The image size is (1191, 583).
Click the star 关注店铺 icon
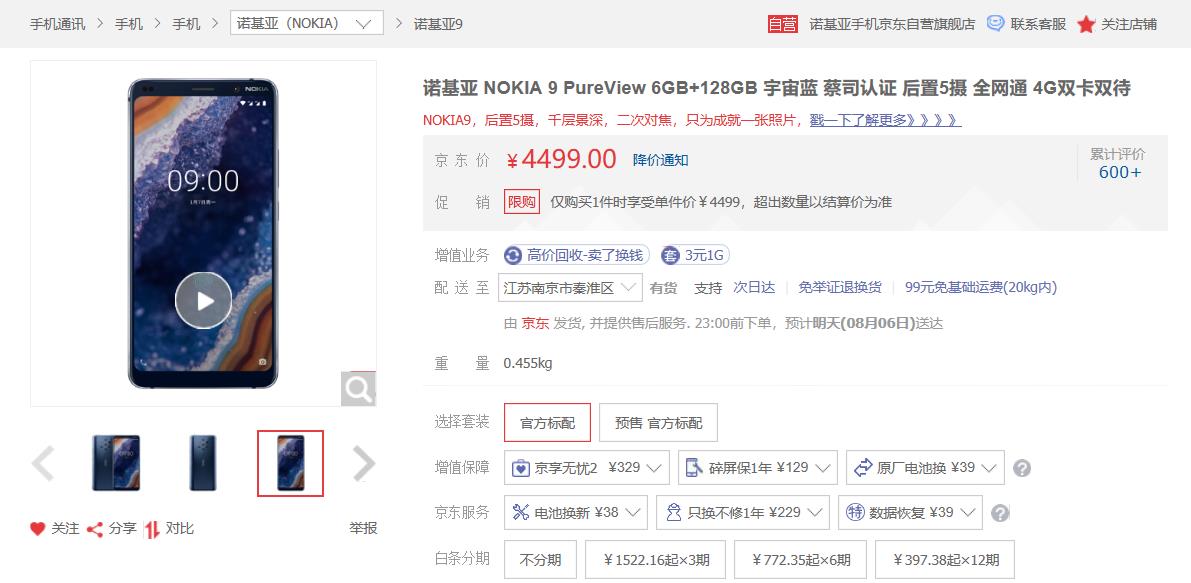pos(1086,24)
